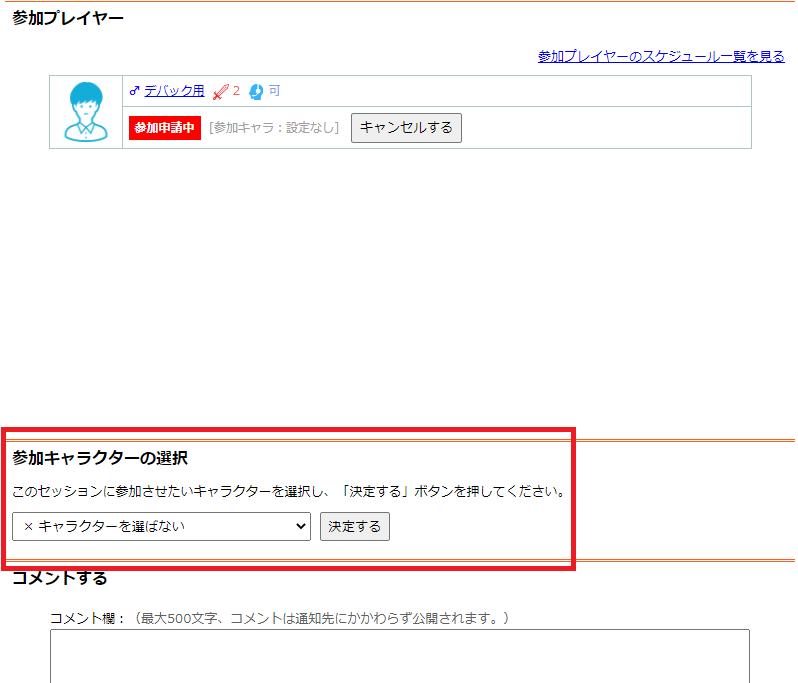The image size is (798, 683).
Task: Click the 参加申請中 status badge
Action: click(x=165, y=128)
